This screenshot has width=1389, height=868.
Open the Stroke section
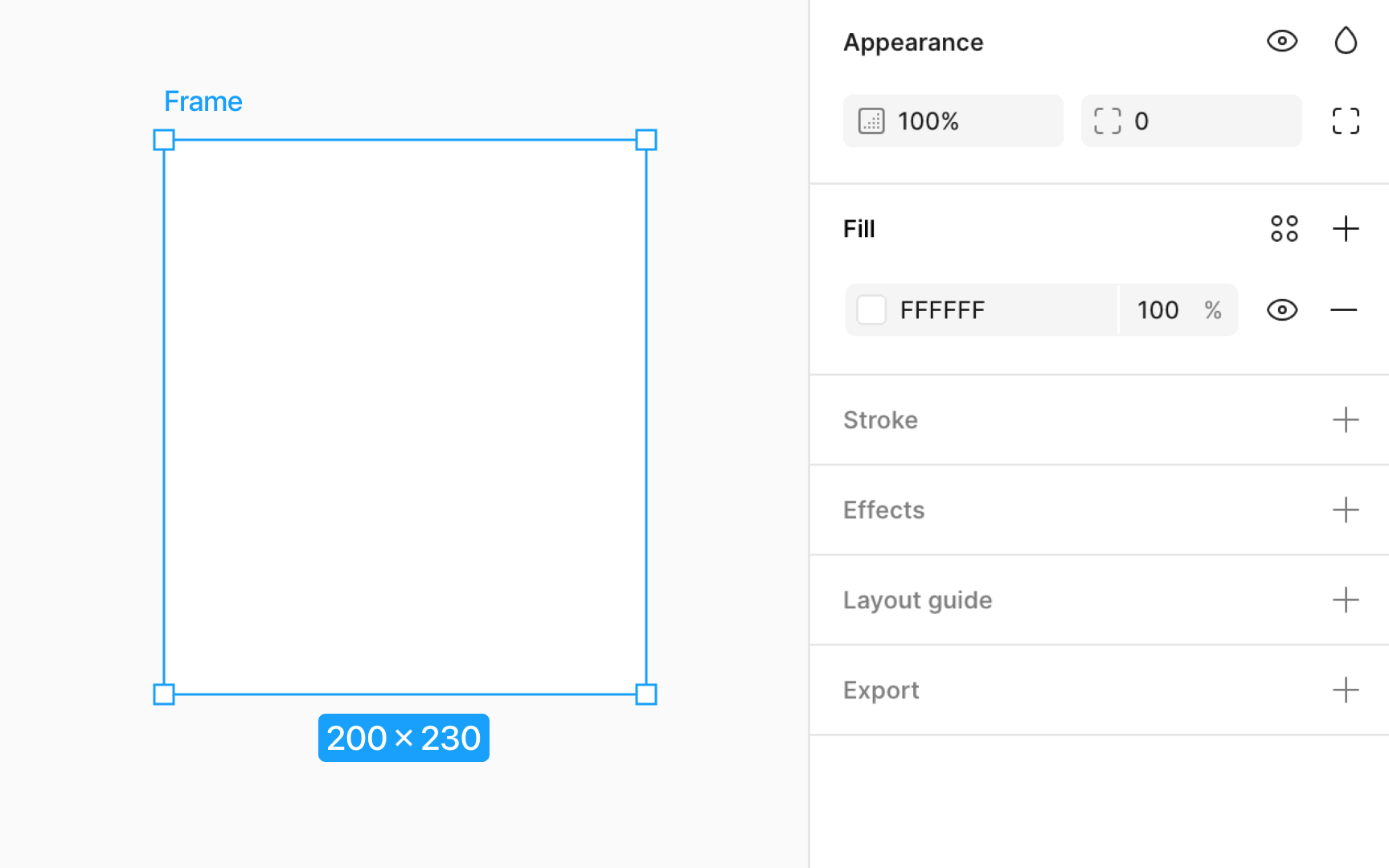point(880,420)
